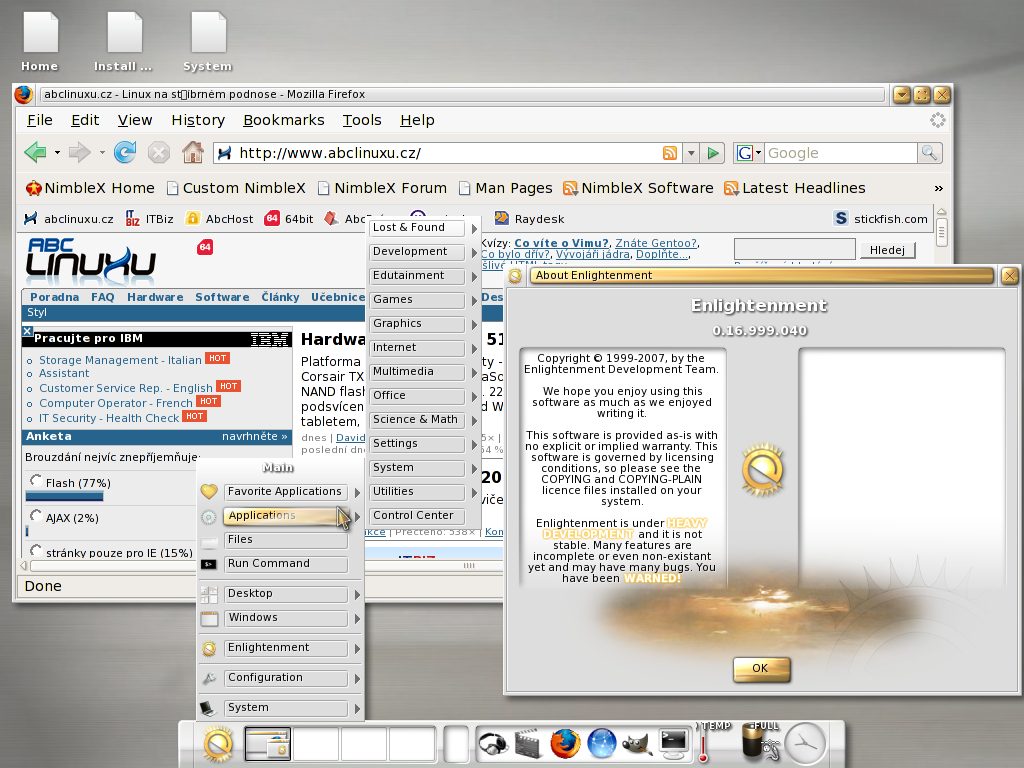Screen dimensions: 1024x768
Task: Launch the clapperboard video app in shelf
Action: (528, 743)
